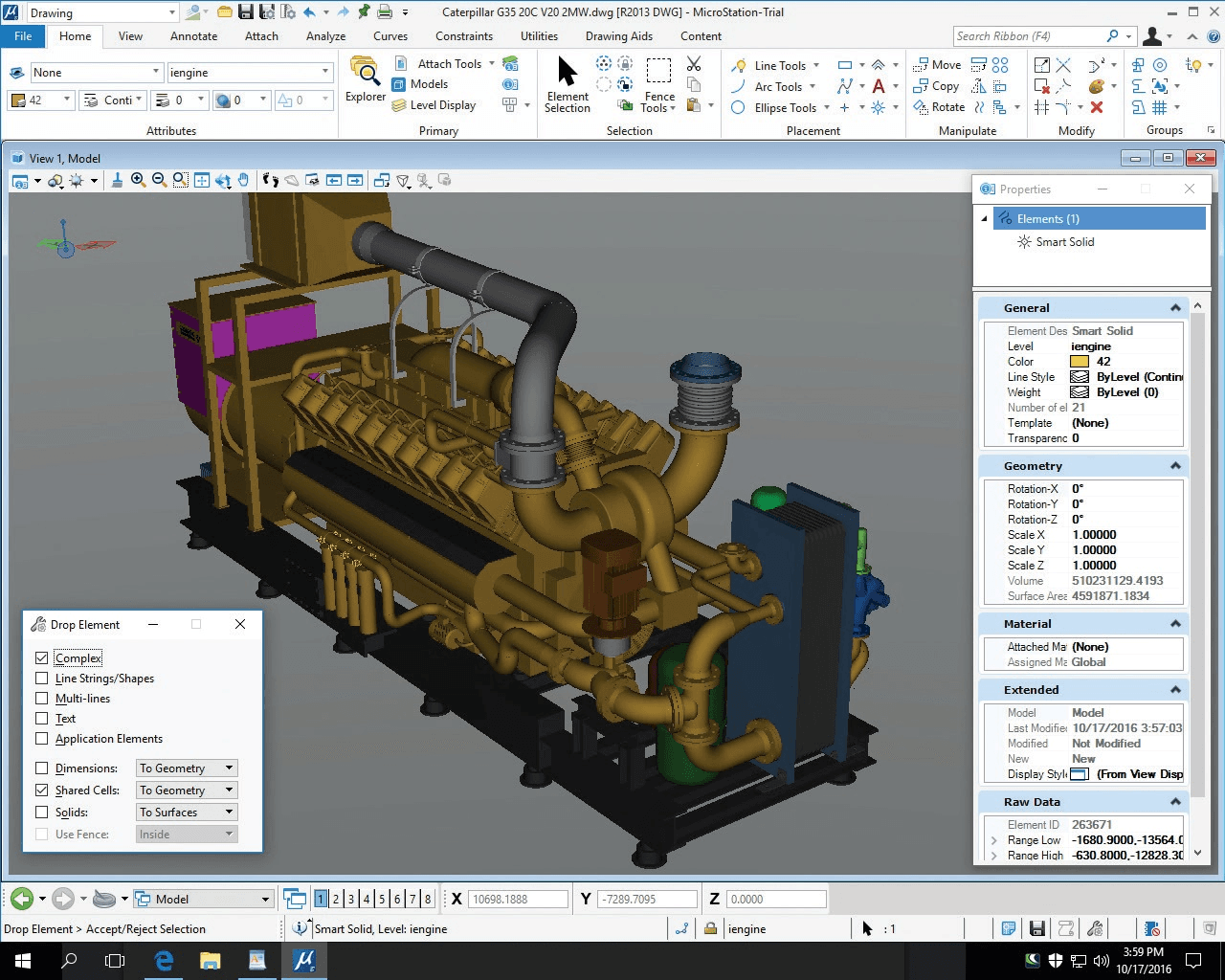Enable the Line Strings/Shapes checkbox

pyautogui.click(x=41, y=678)
